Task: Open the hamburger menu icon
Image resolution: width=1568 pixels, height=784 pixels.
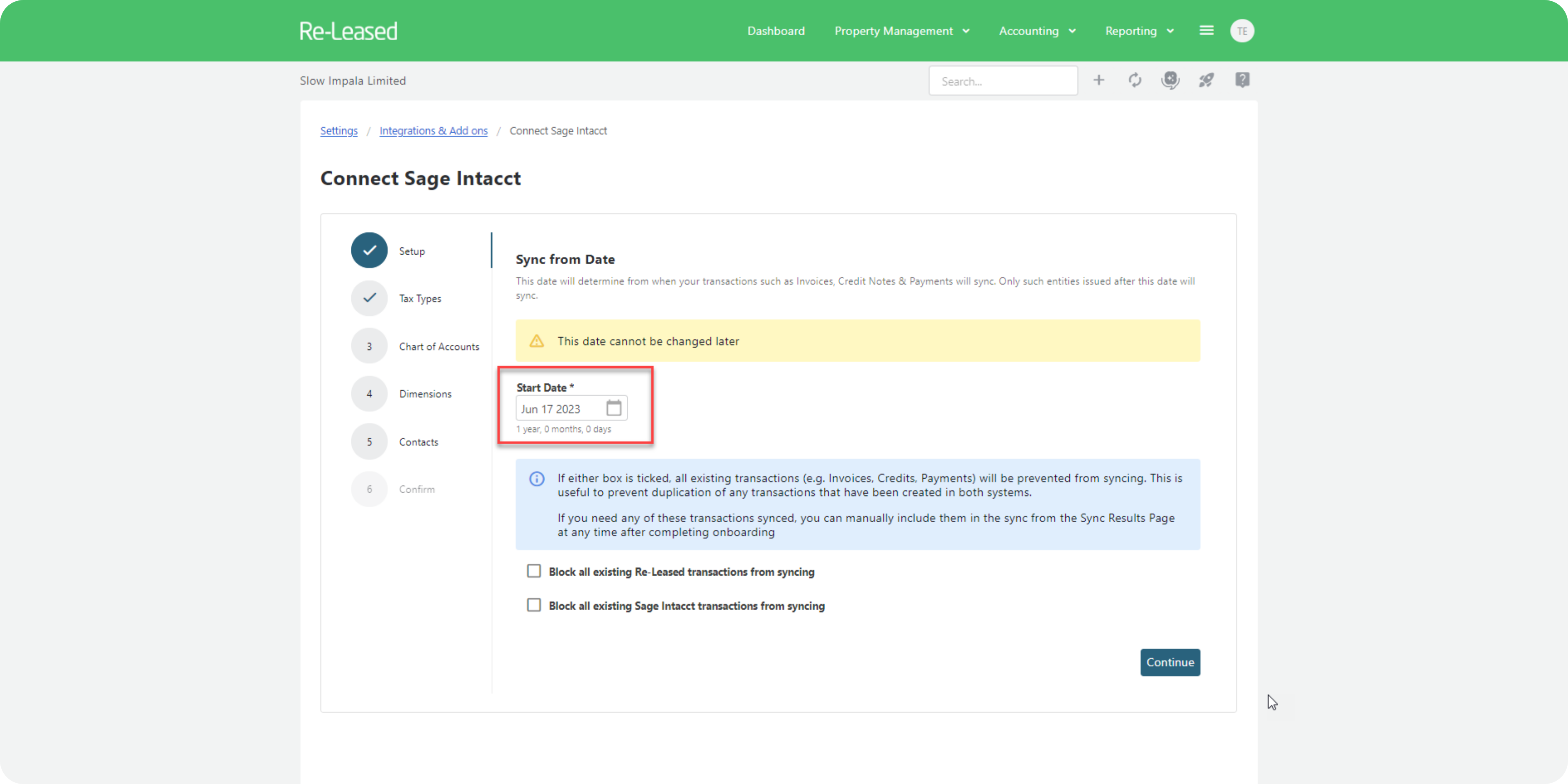Action: pos(1206,30)
